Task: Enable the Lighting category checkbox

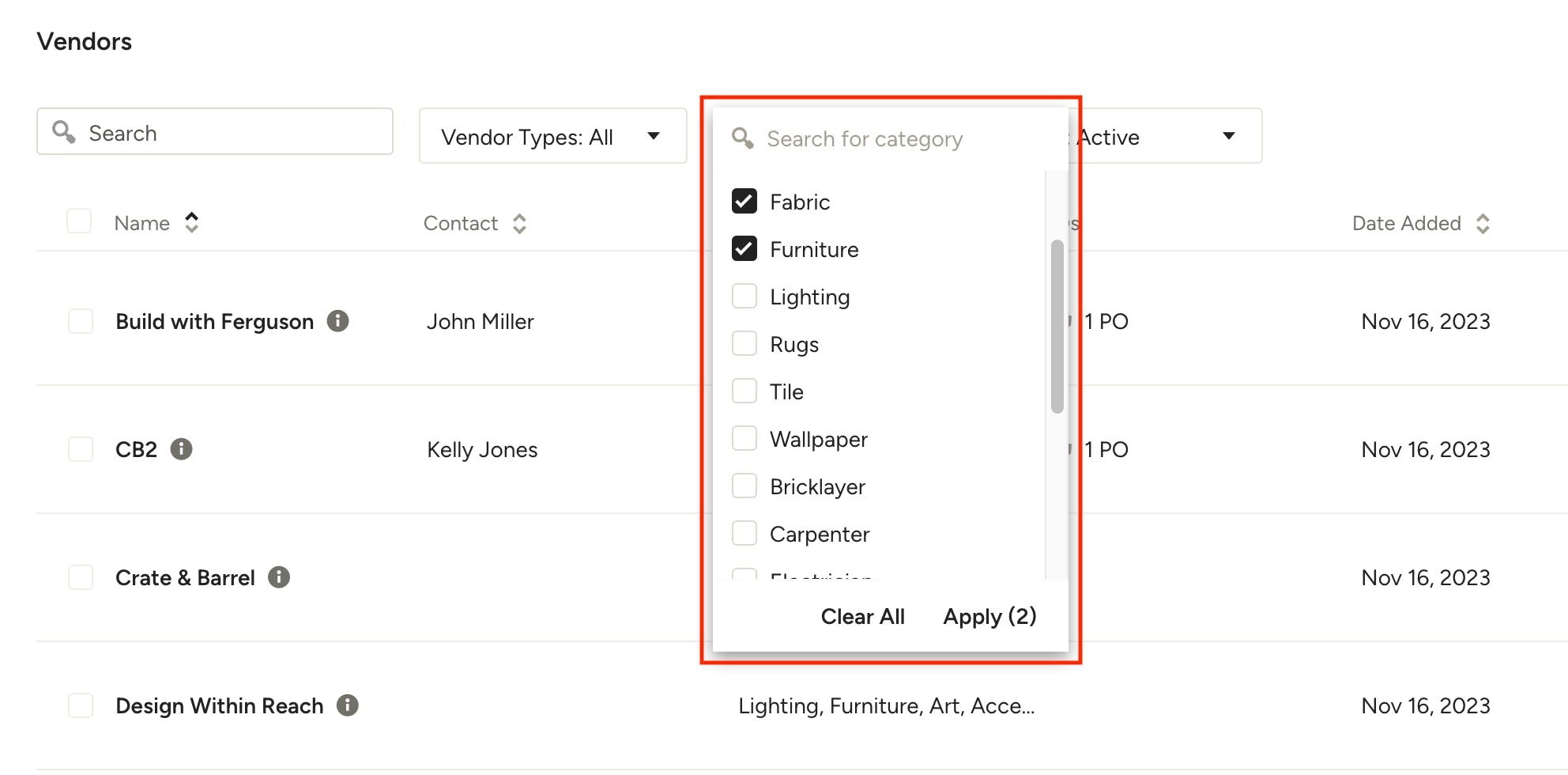Action: pos(744,296)
